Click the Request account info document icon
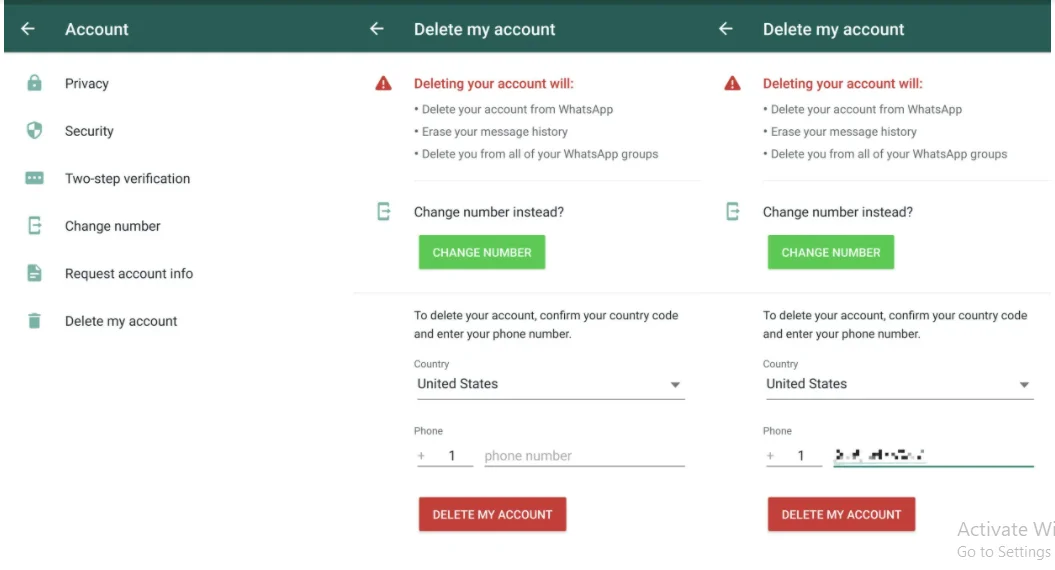The height and width of the screenshot is (570, 1055). [x=34, y=273]
